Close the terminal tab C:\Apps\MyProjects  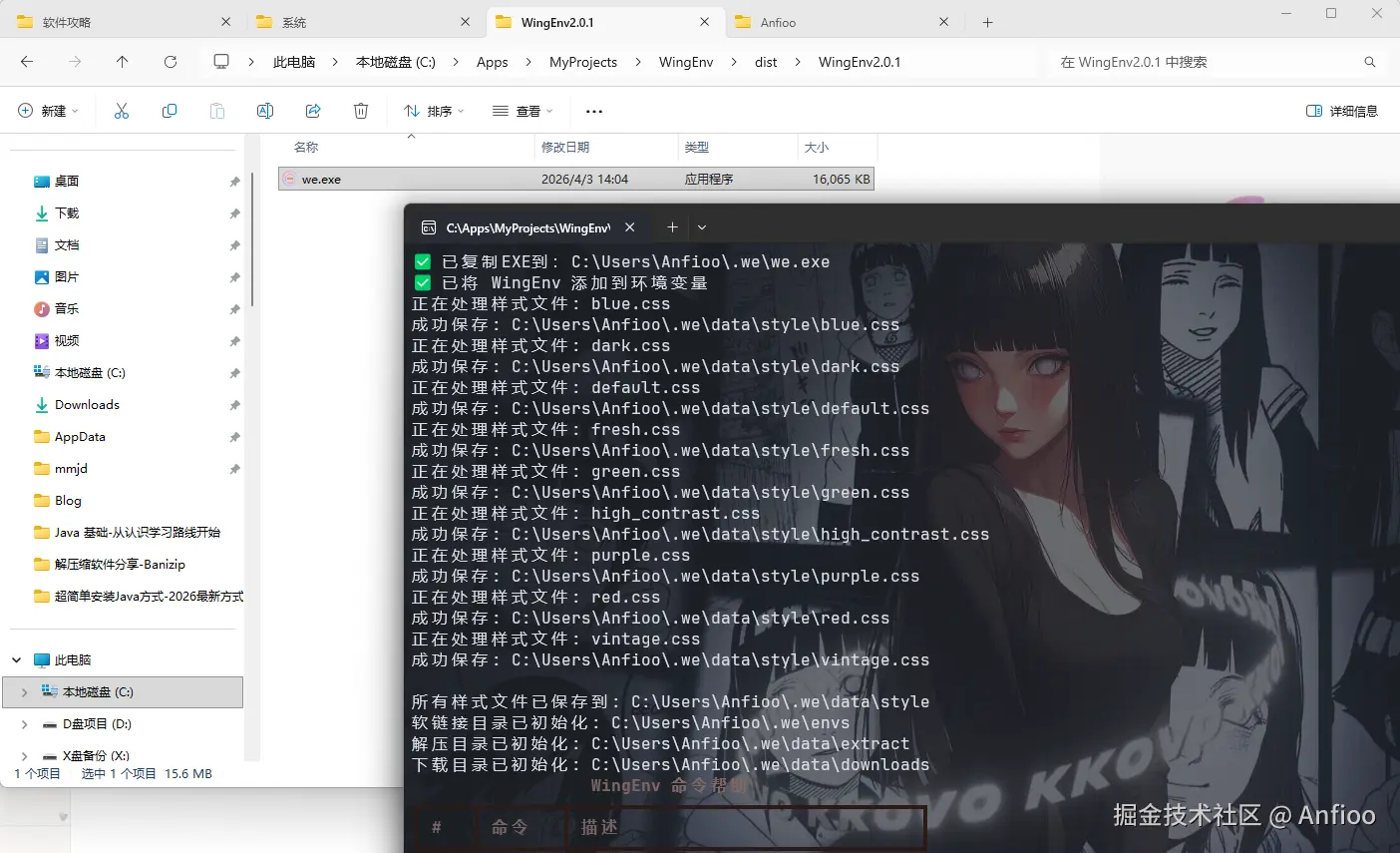630,227
